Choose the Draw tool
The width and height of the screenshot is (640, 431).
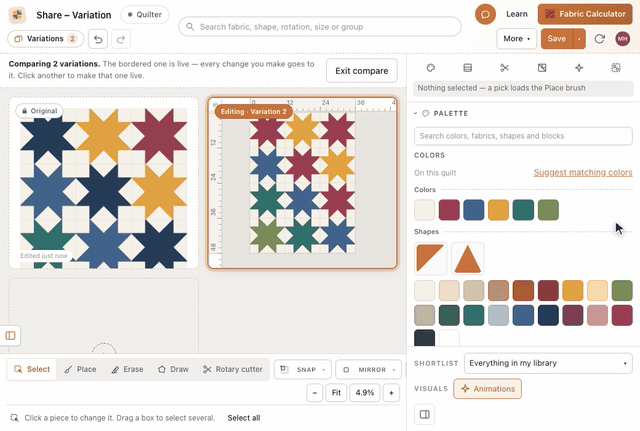(x=173, y=369)
